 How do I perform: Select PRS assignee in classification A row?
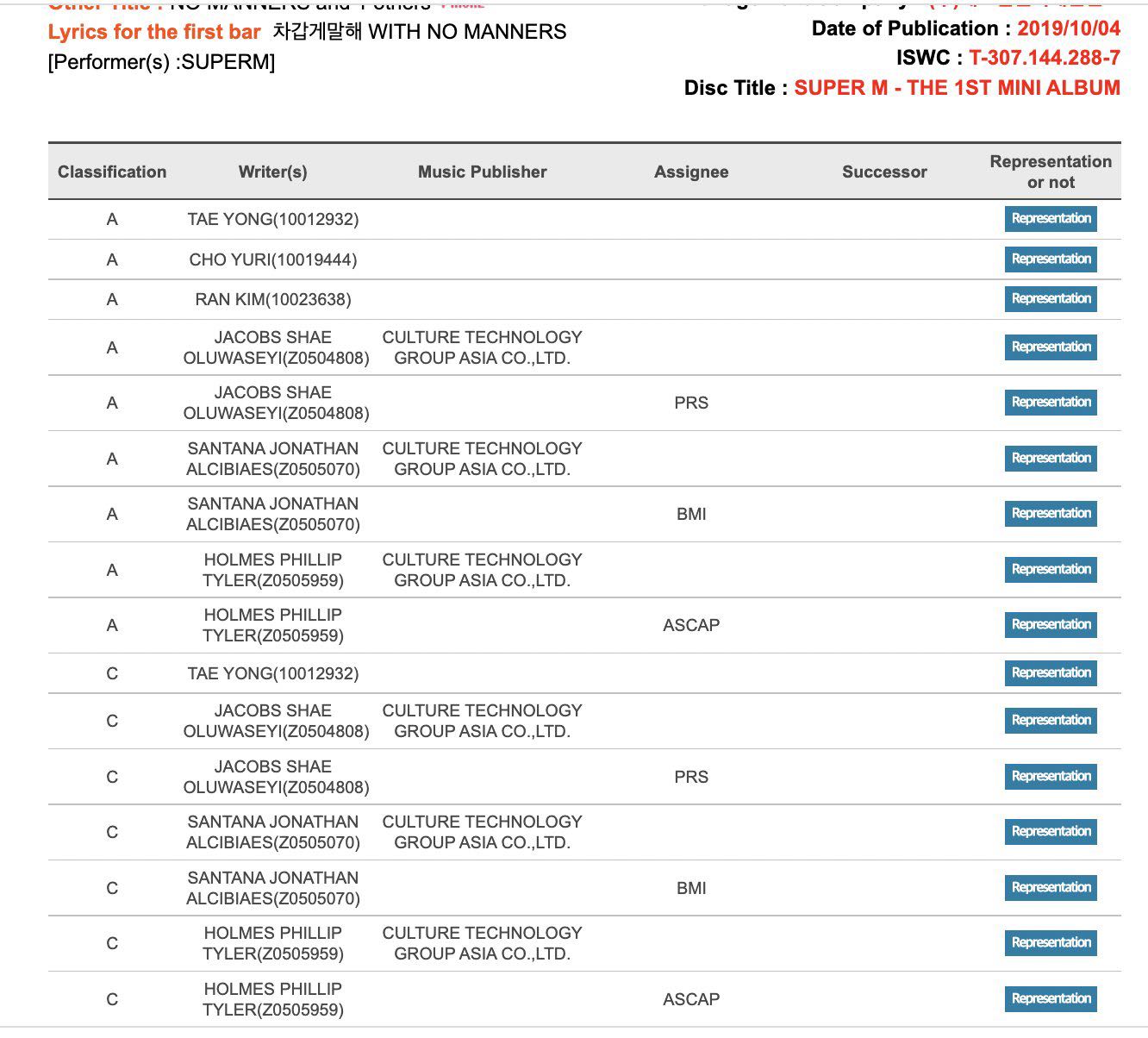click(691, 403)
